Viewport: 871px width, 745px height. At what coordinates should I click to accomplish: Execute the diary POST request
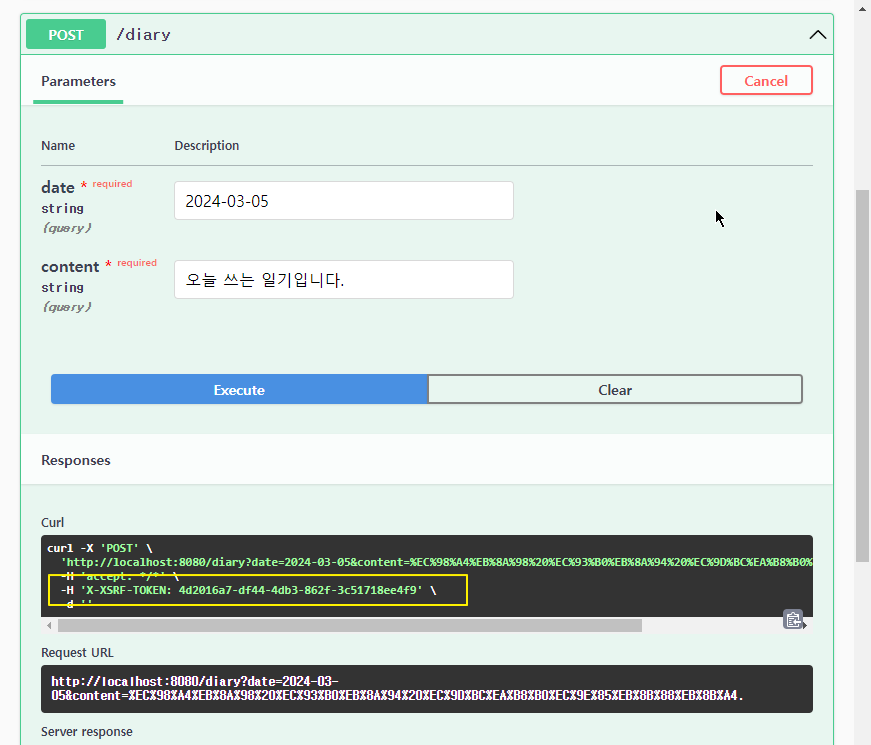pyautogui.click(x=239, y=389)
